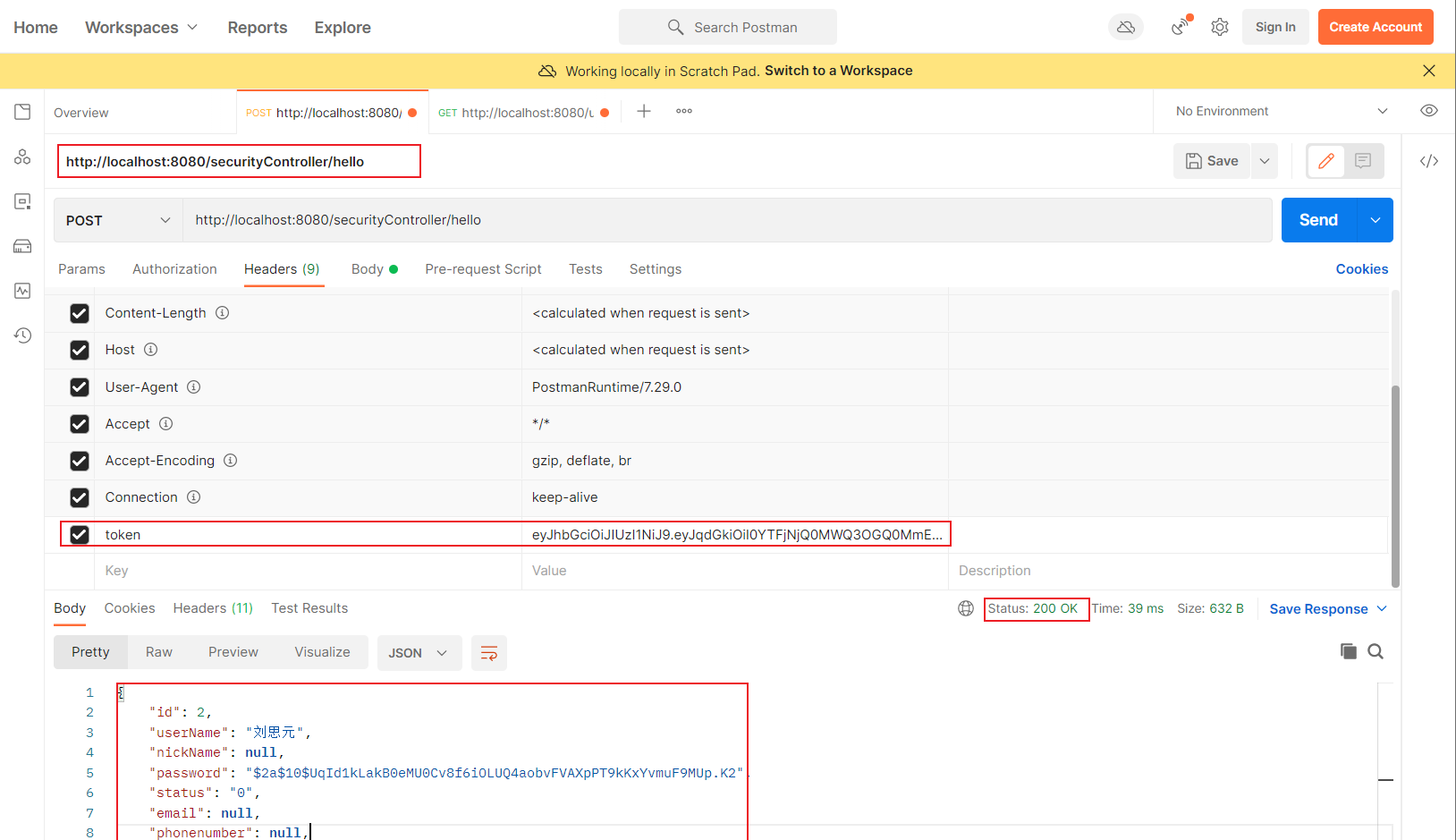Click the request URL field
The width and height of the screenshot is (1456, 840).
tap(727, 220)
